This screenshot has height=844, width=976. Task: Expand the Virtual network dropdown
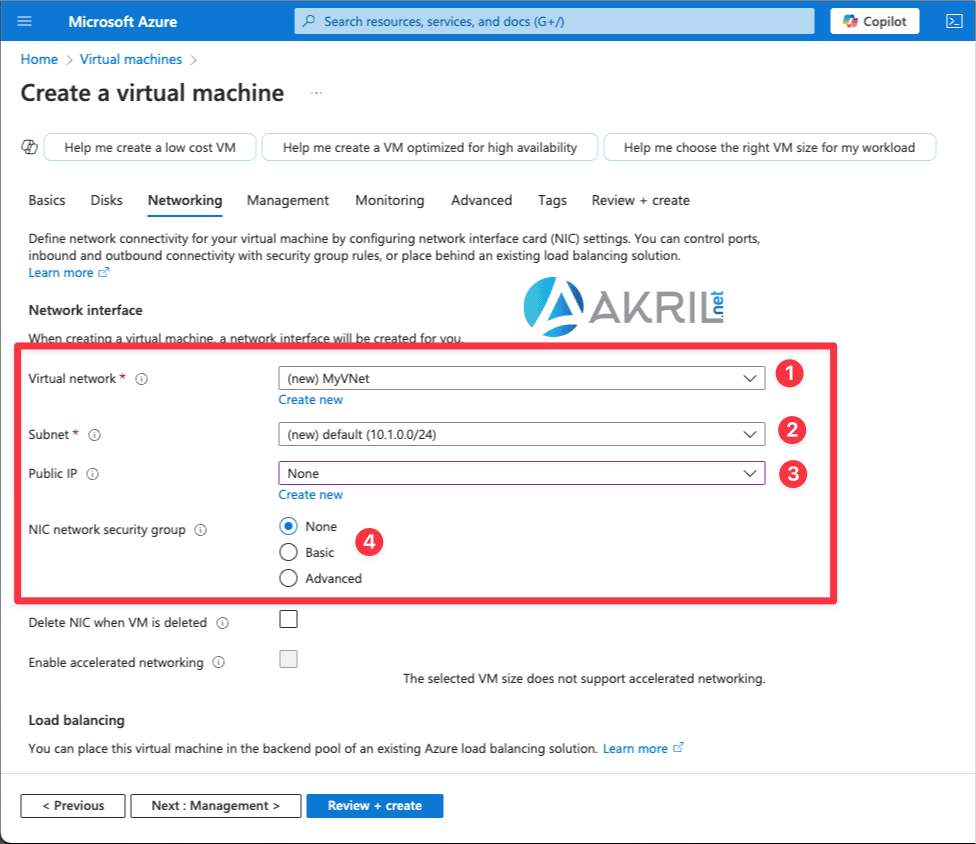pyautogui.click(x=522, y=378)
